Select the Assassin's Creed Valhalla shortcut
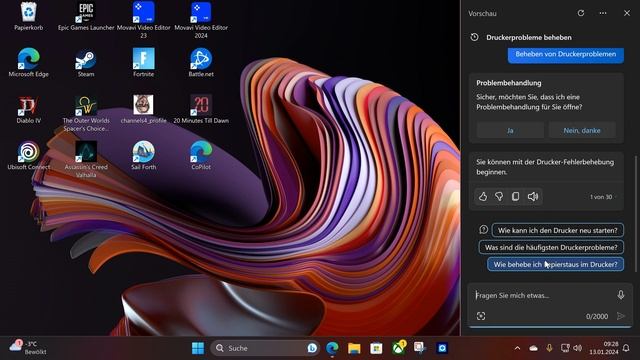The width and height of the screenshot is (640, 360). coord(86,159)
